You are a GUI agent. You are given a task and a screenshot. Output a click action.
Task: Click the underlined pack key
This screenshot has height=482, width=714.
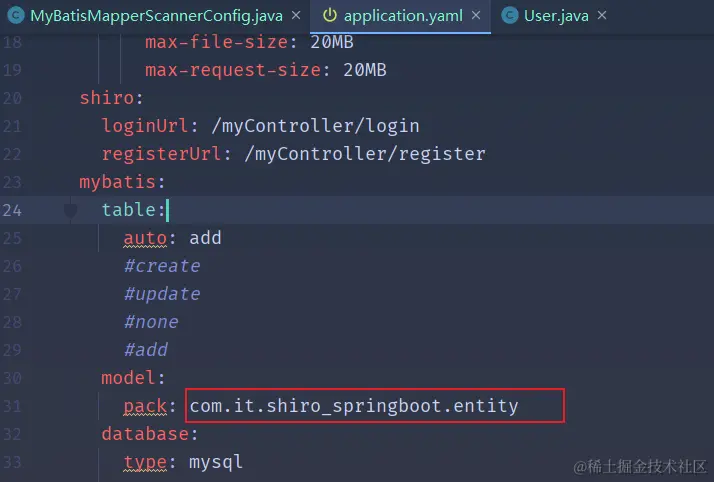[145, 406]
